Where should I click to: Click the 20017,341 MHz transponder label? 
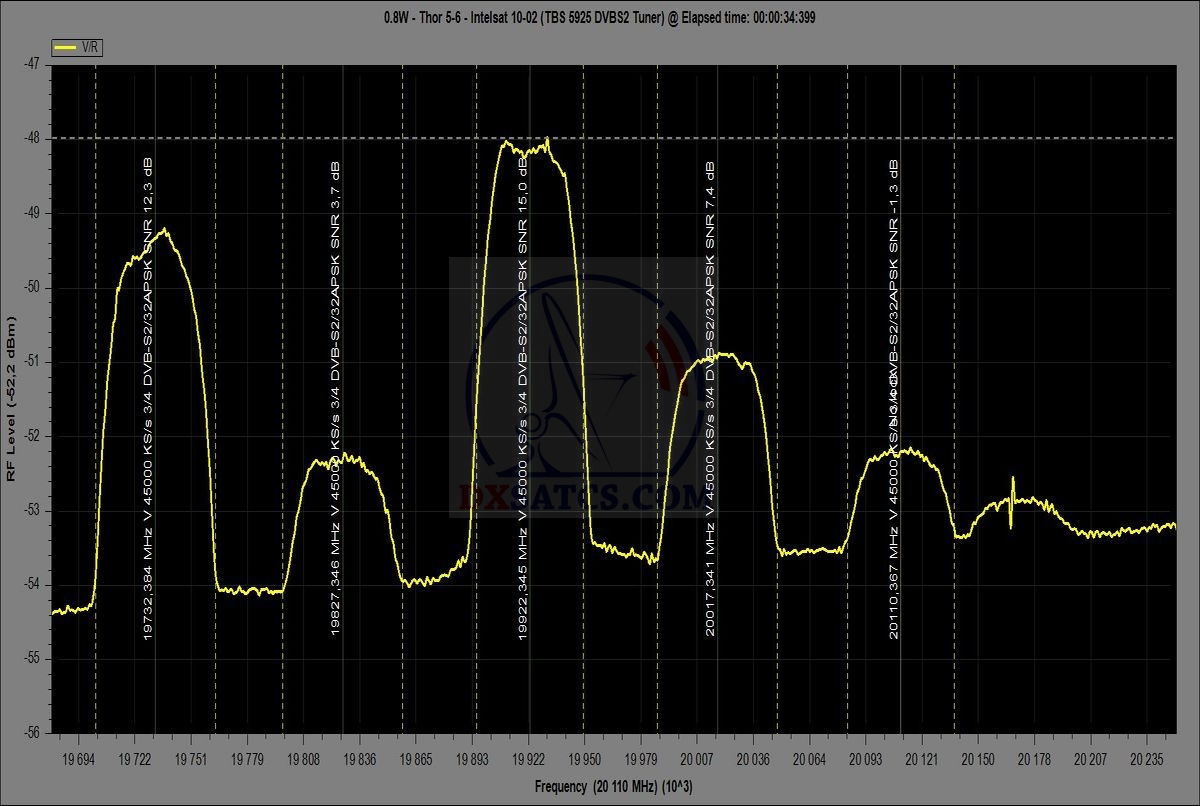[x=709, y=400]
